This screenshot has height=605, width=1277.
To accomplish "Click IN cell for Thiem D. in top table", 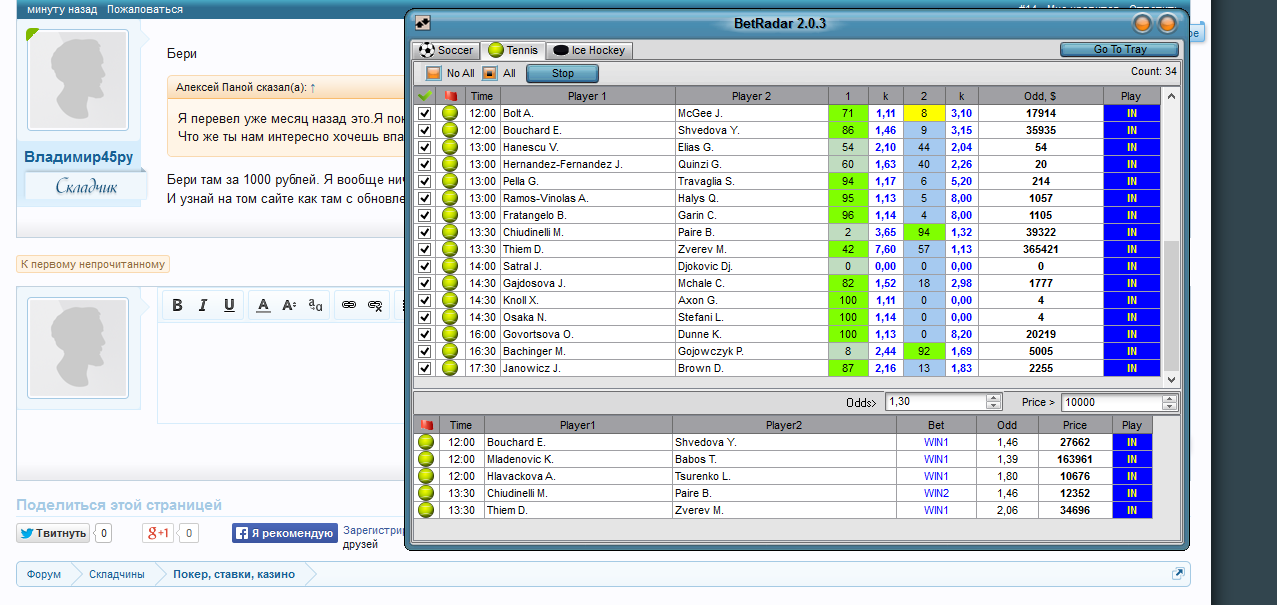I will coord(1132,250).
